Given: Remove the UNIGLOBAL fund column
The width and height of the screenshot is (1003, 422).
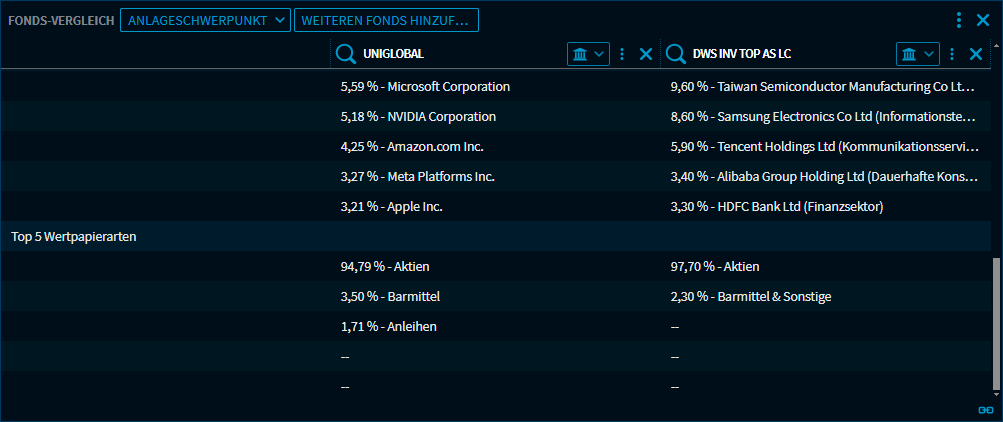Looking at the screenshot, I should point(645,54).
